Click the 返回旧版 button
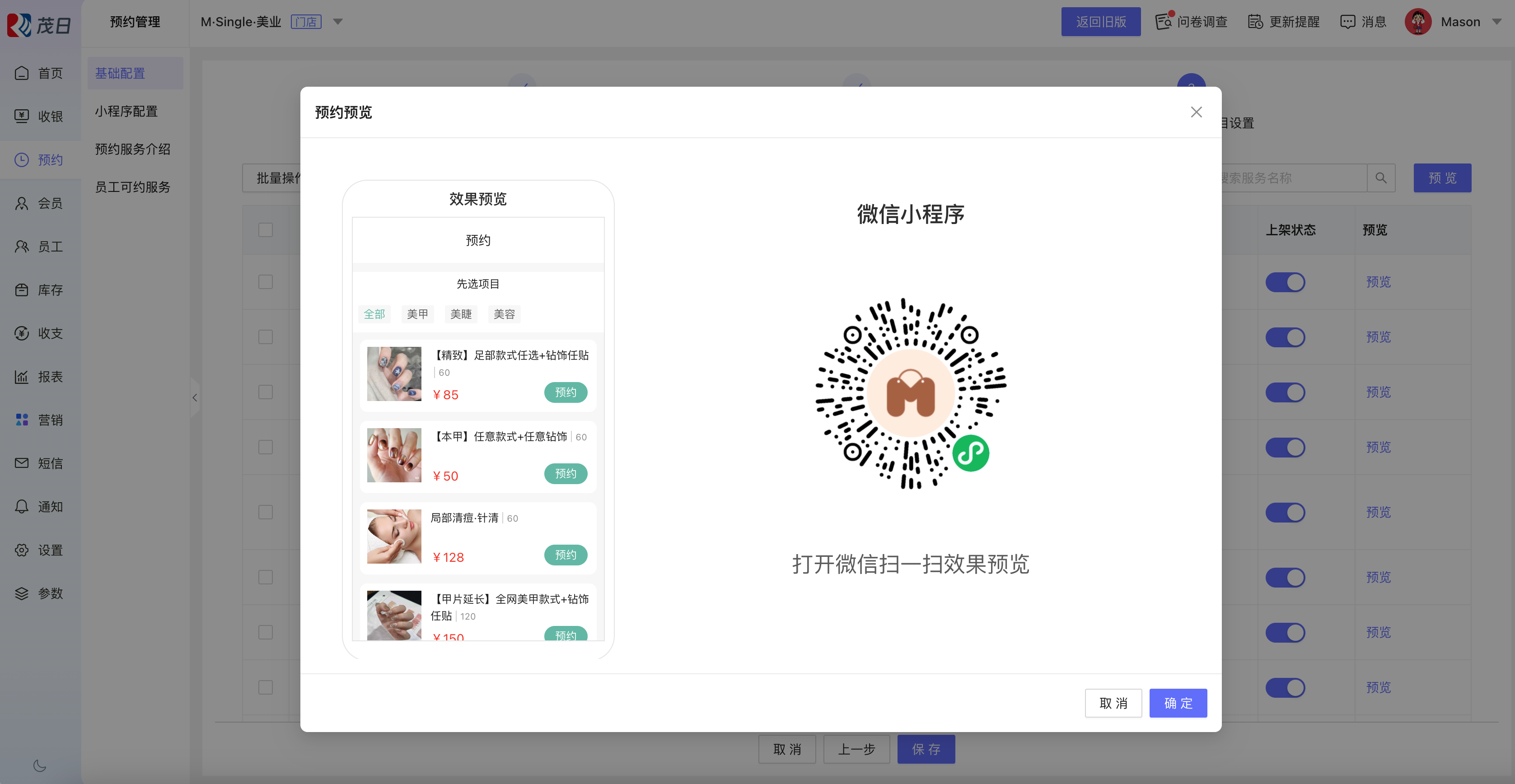 click(x=1100, y=22)
